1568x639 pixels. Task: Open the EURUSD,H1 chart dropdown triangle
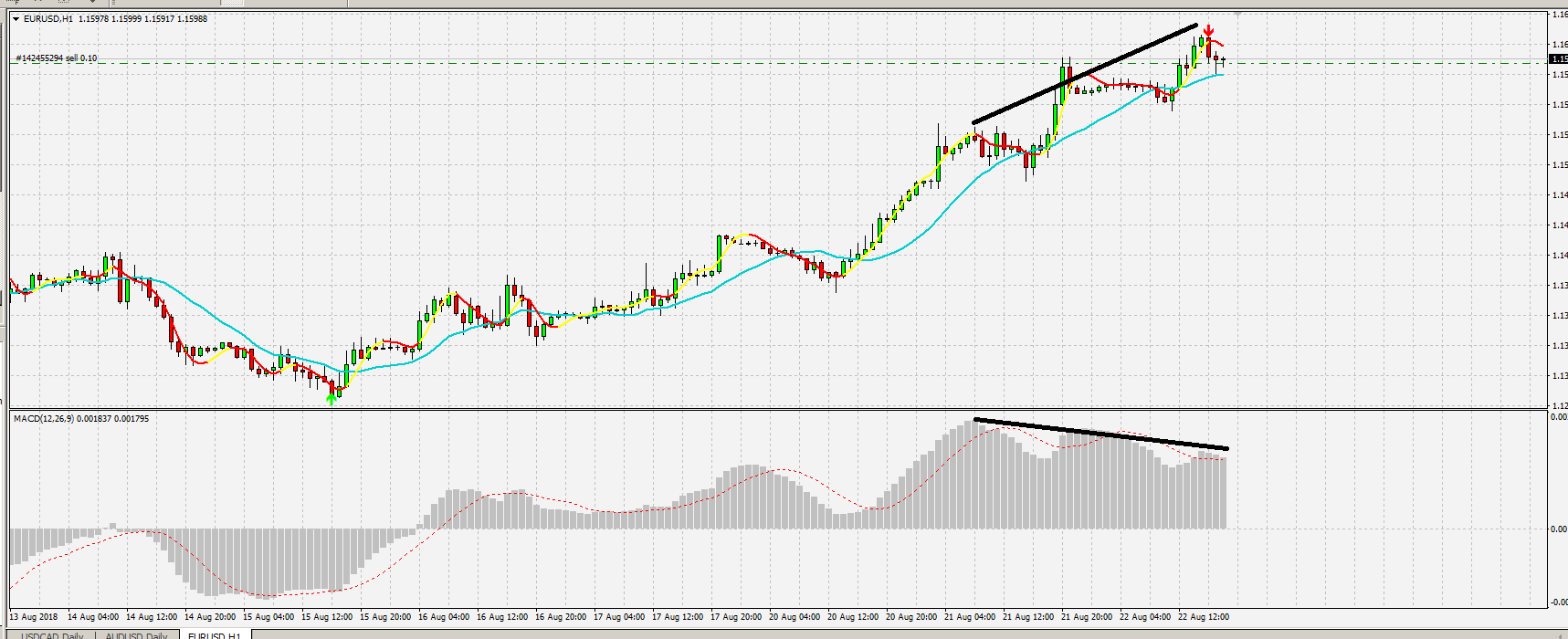pyautogui.click(x=16, y=18)
